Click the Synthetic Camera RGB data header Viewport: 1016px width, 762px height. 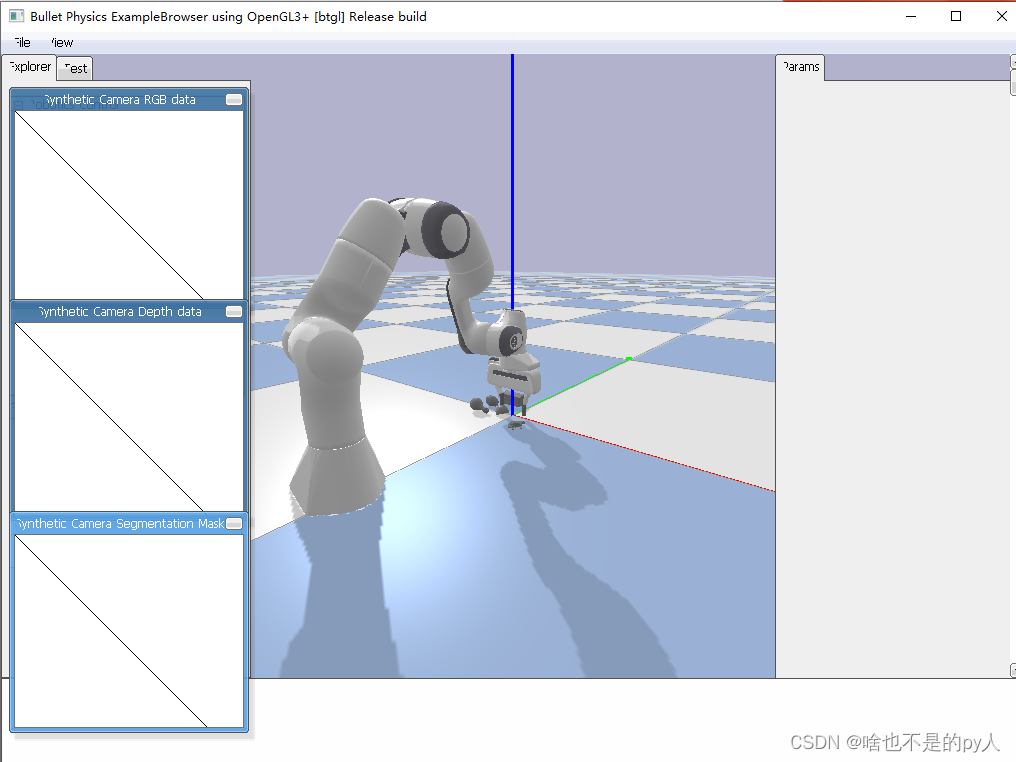click(120, 99)
